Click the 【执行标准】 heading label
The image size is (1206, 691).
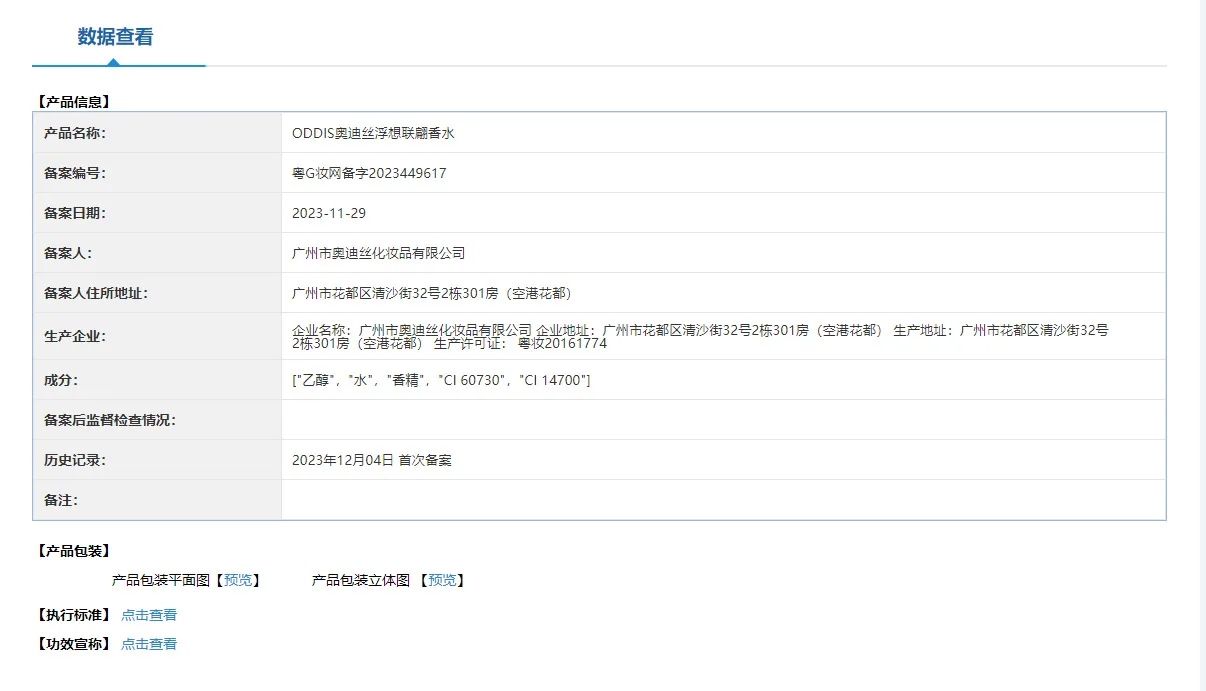pos(73,615)
